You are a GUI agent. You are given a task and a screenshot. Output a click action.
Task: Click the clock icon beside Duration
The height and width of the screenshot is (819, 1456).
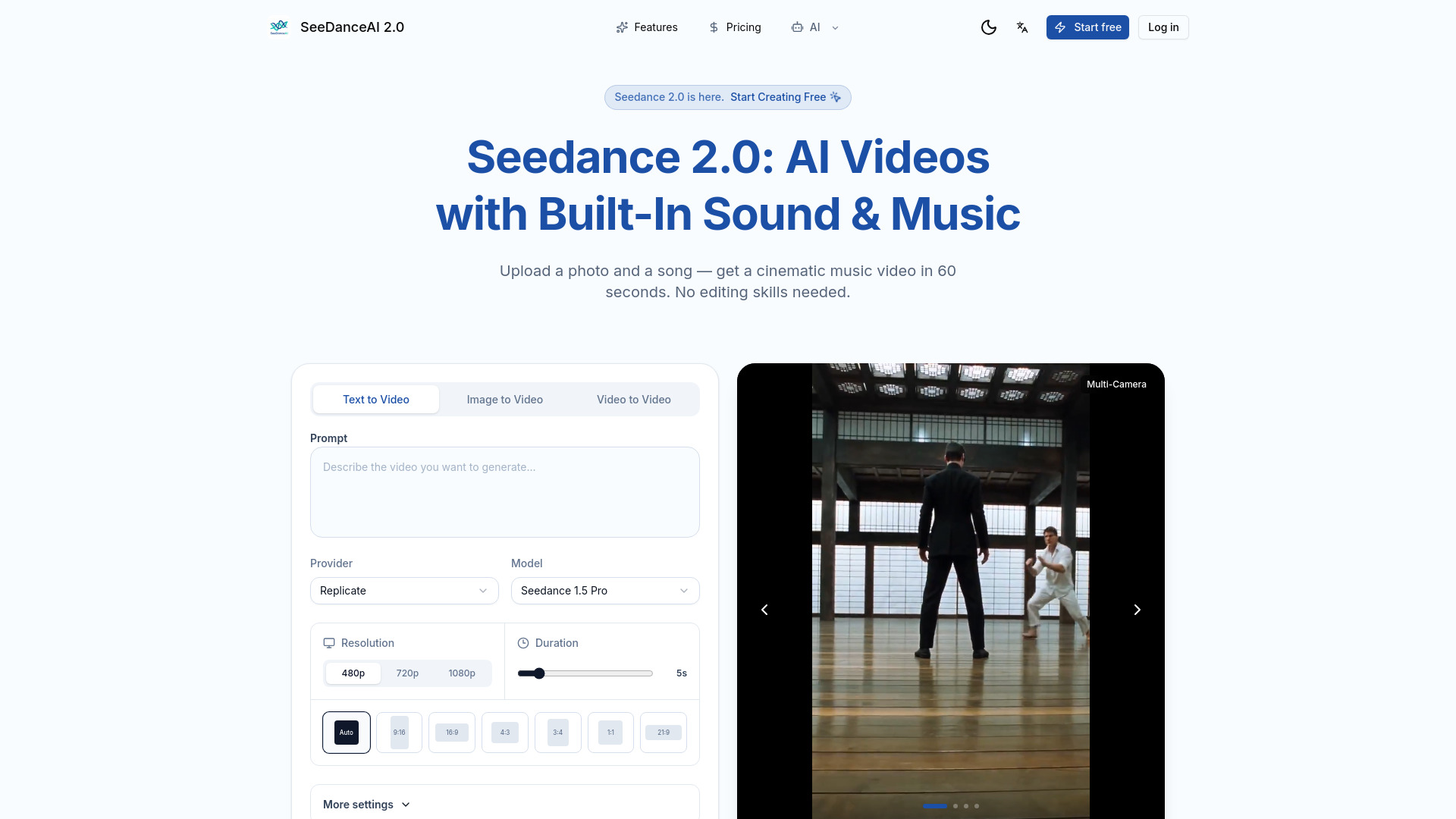point(522,642)
